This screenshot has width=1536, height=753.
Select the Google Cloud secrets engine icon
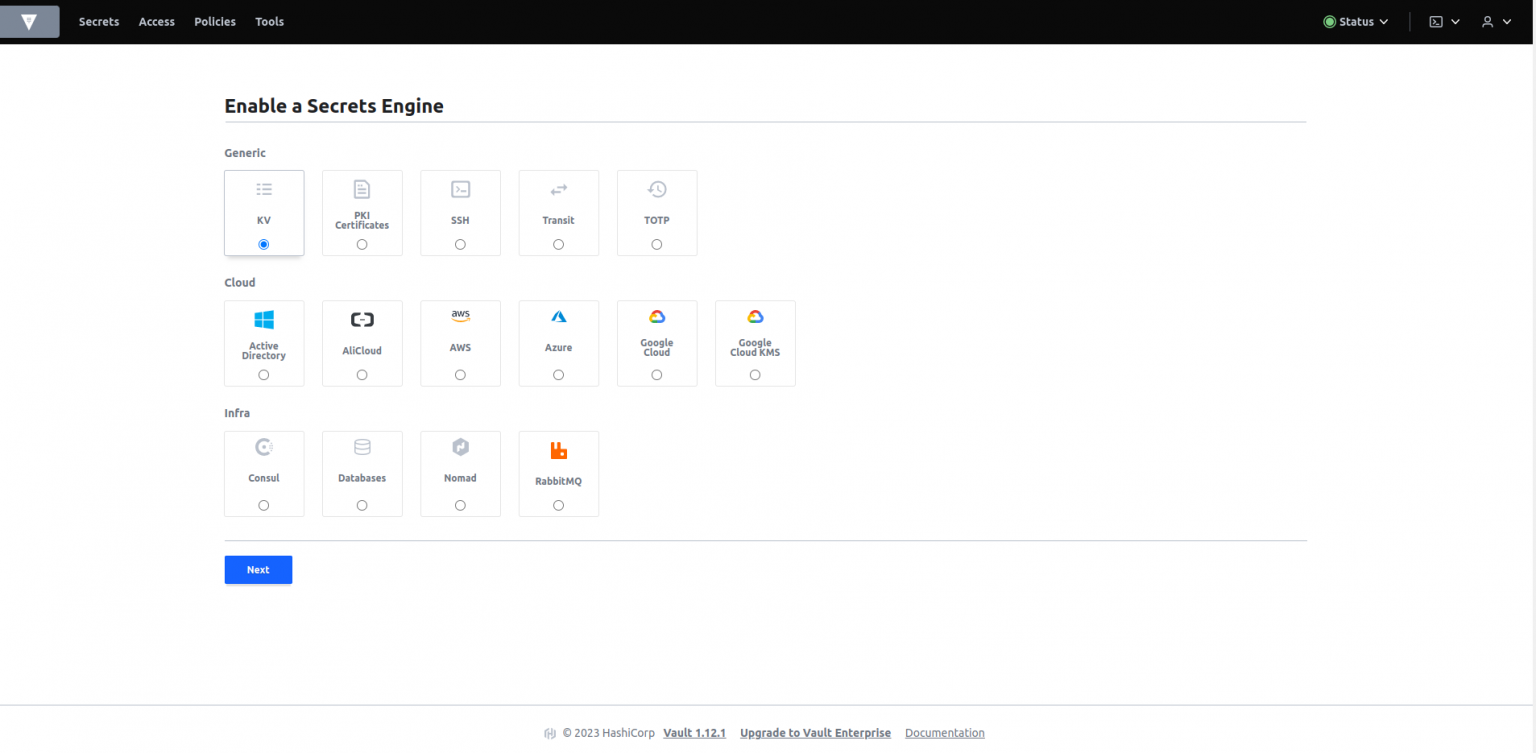tap(657, 315)
